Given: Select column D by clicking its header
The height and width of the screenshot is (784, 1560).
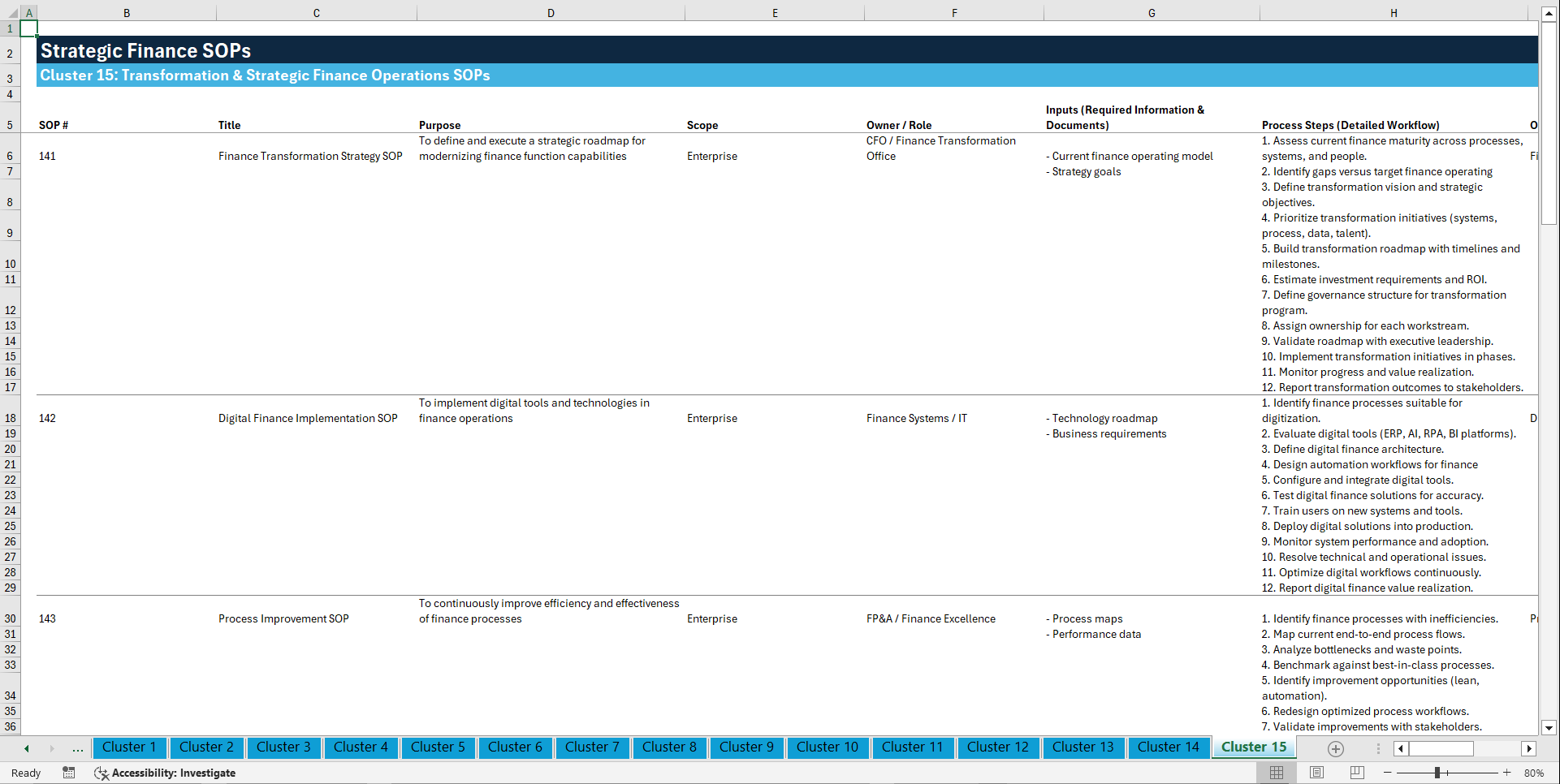Looking at the screenshot, I should 551,12.
